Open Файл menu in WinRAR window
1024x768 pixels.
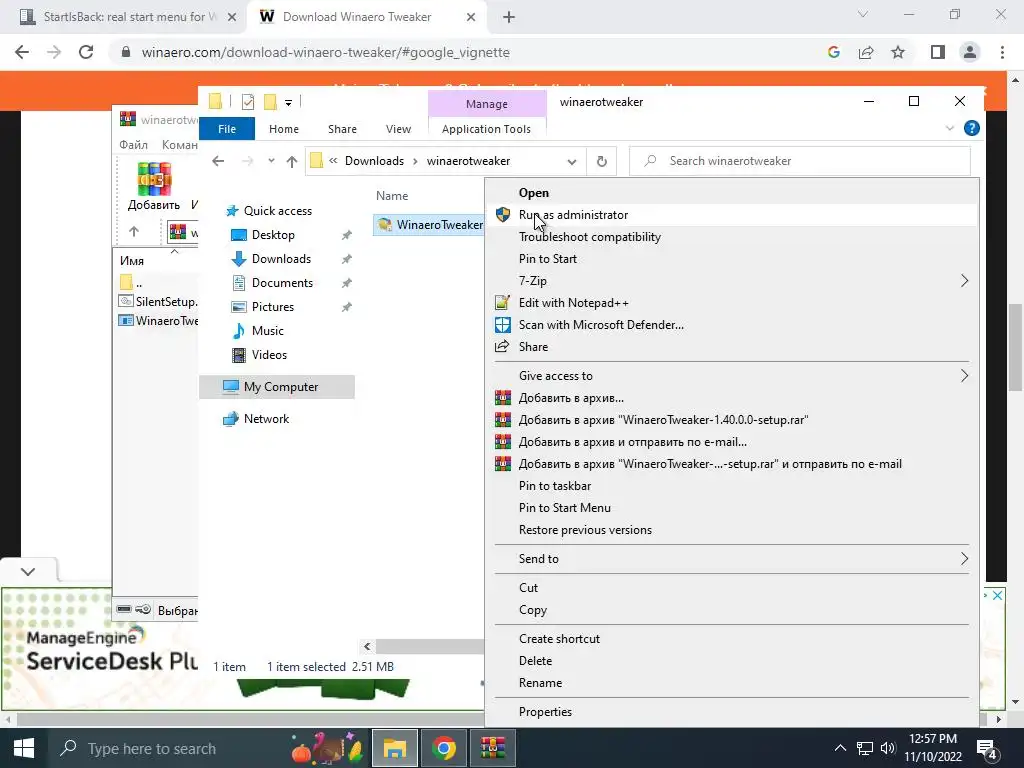134,144
